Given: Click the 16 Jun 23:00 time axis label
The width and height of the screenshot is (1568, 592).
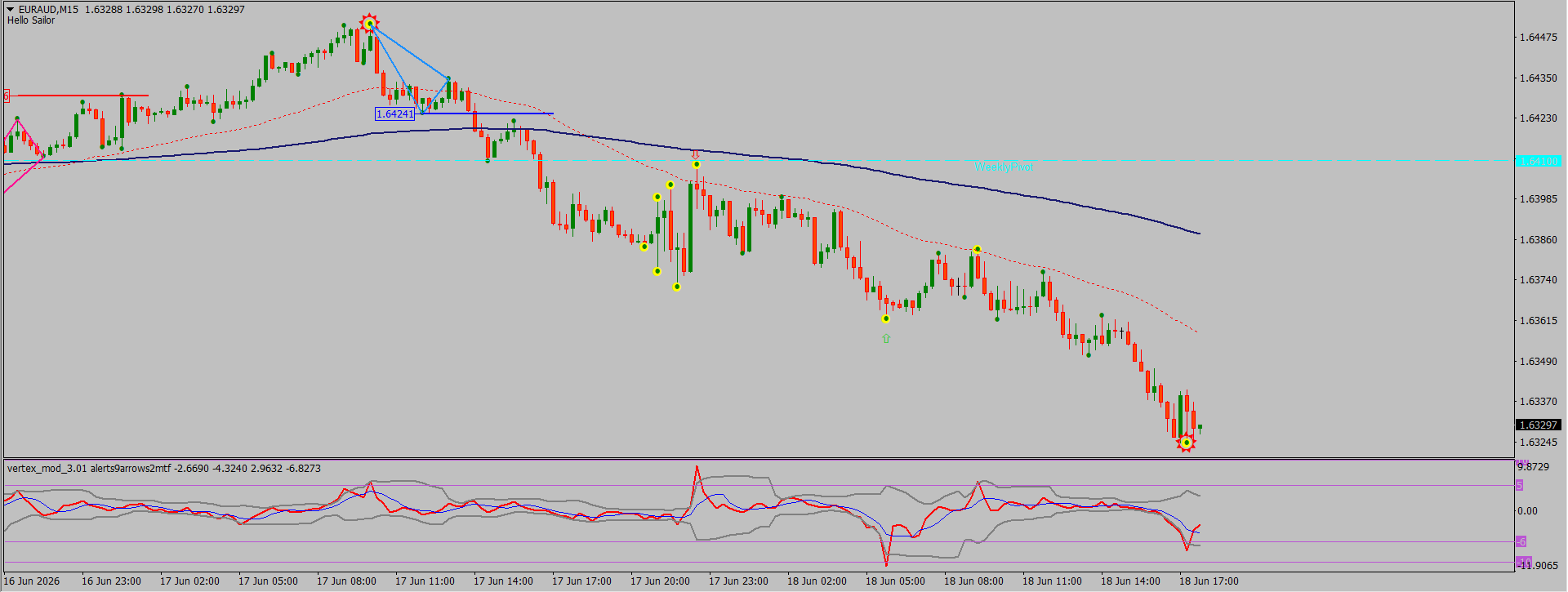Looking at the screenshot, I should point(111,581).
